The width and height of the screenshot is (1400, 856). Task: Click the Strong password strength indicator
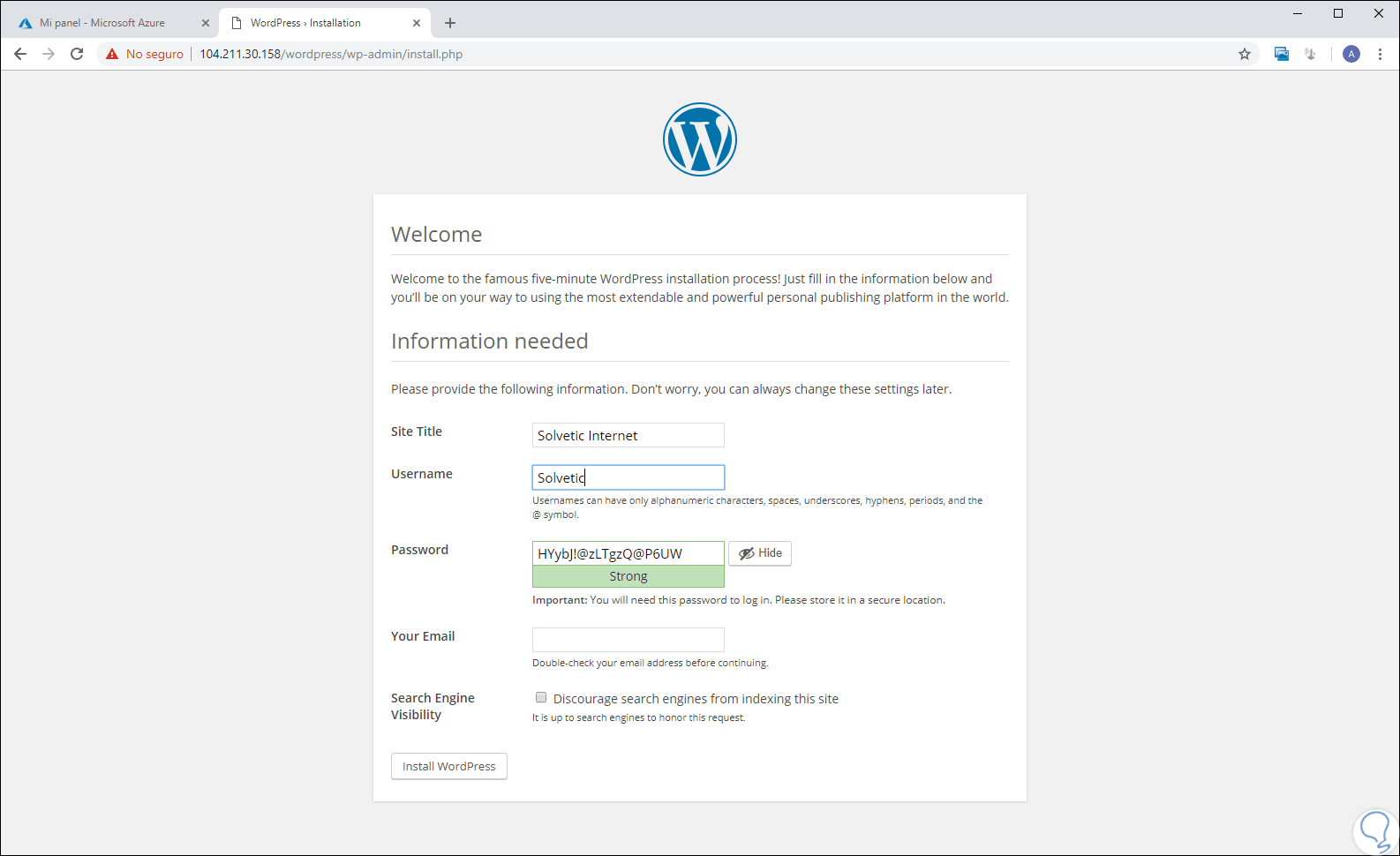pyautogui.click(x=628, y=576)
